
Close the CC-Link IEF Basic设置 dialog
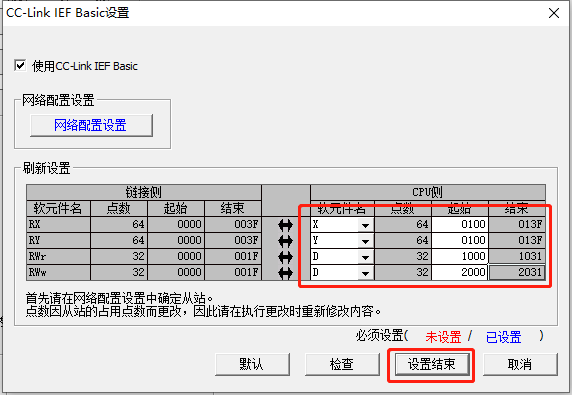pos(554,13)
